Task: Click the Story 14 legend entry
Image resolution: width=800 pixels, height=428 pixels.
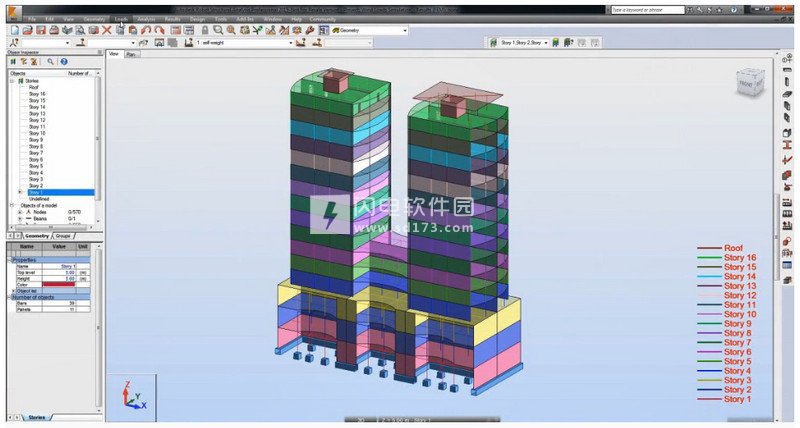Action: [727, 276]
